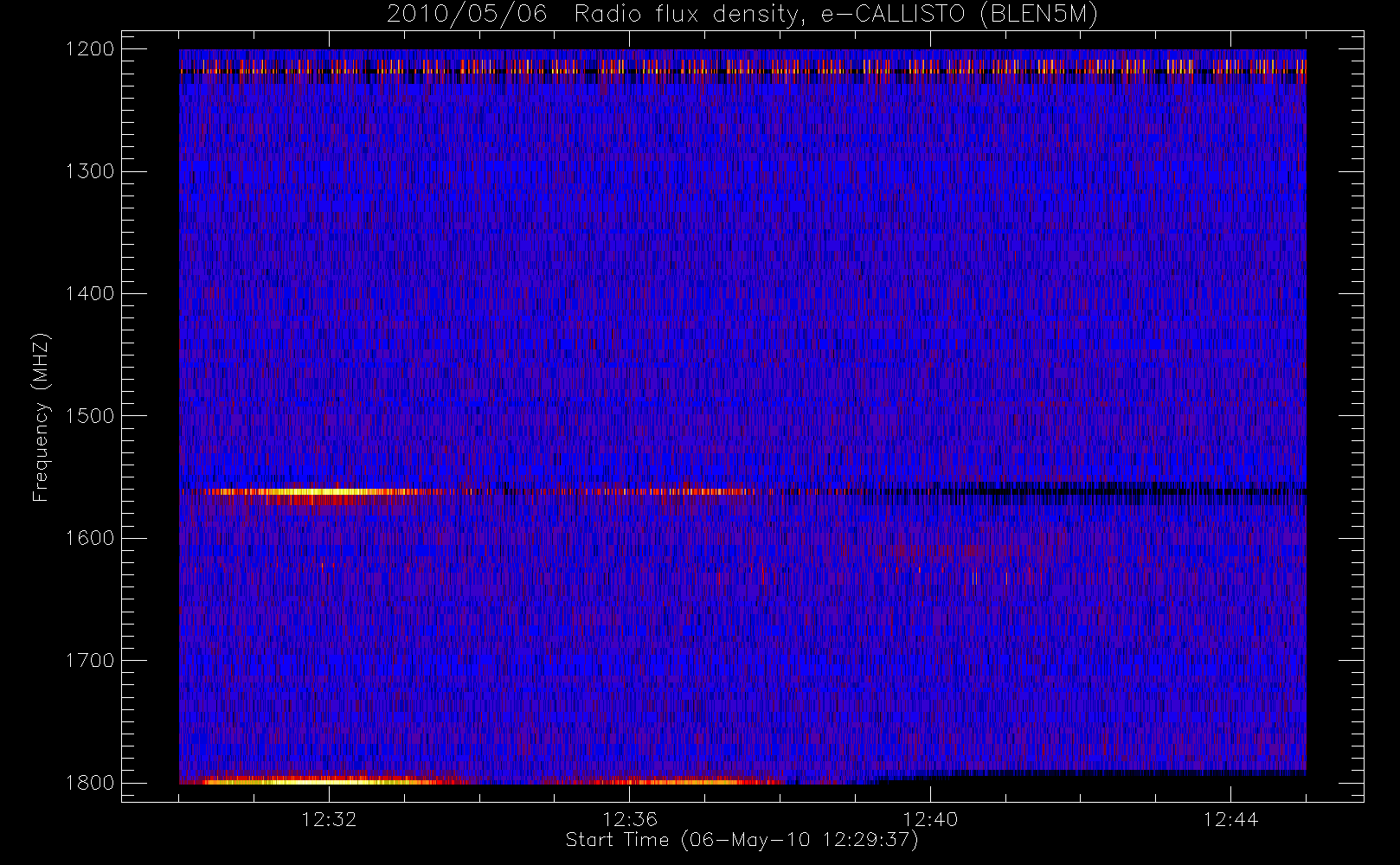Click the 1700 frequency tick label
This screenshot has height=865, width=1400.
[x=90, y=661]
